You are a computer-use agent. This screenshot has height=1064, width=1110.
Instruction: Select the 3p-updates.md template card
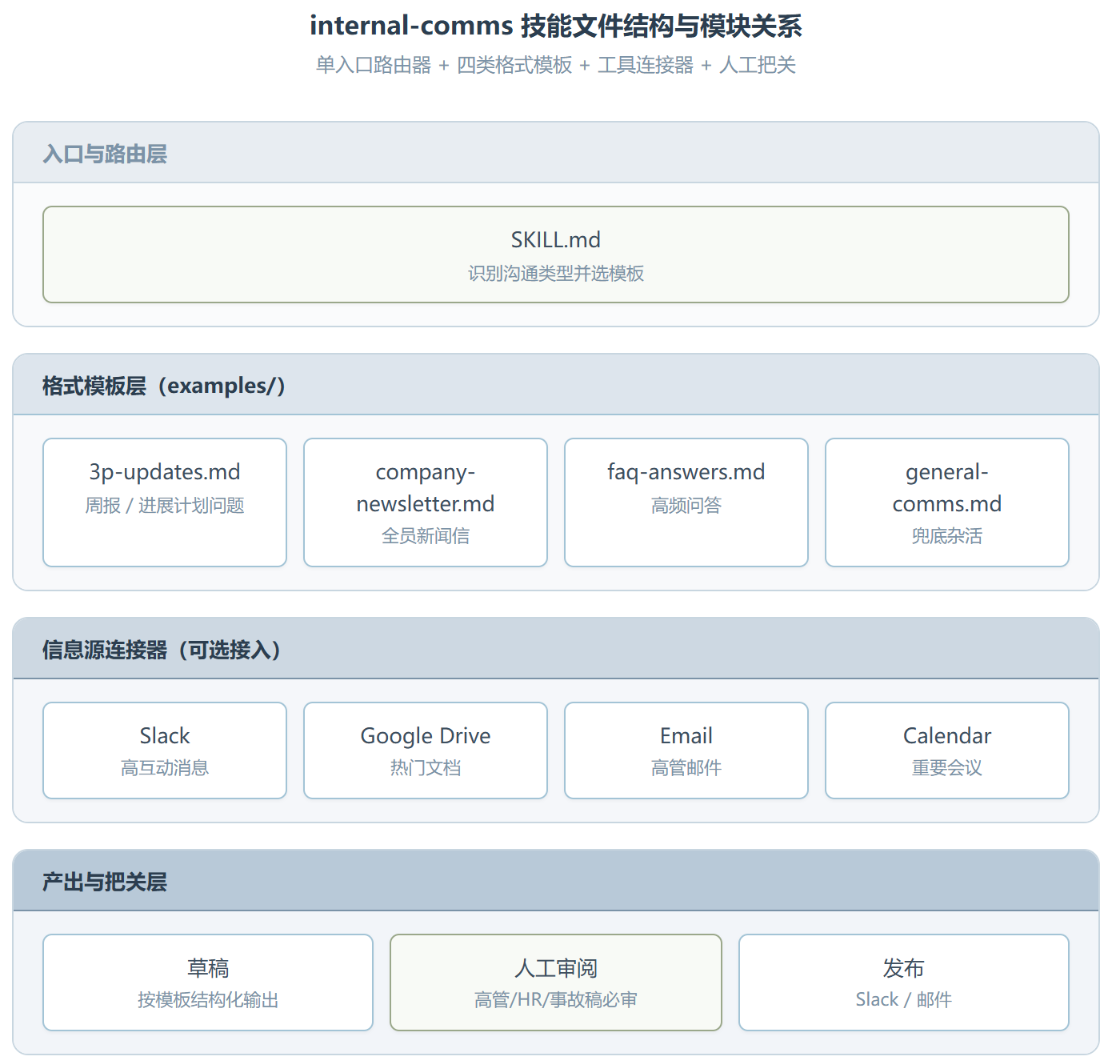(x=165, y=503)
